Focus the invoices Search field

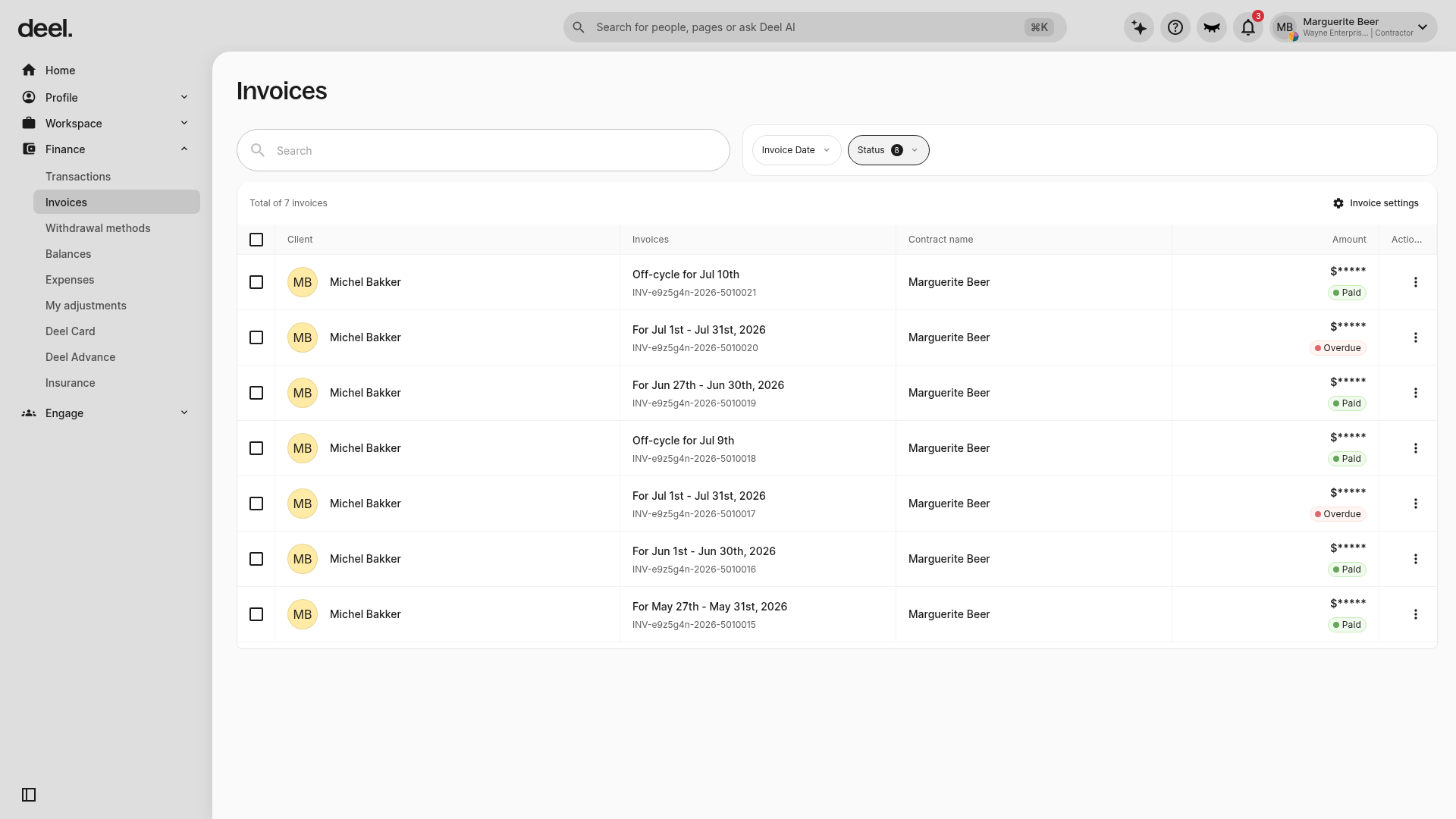click(483, 150)
